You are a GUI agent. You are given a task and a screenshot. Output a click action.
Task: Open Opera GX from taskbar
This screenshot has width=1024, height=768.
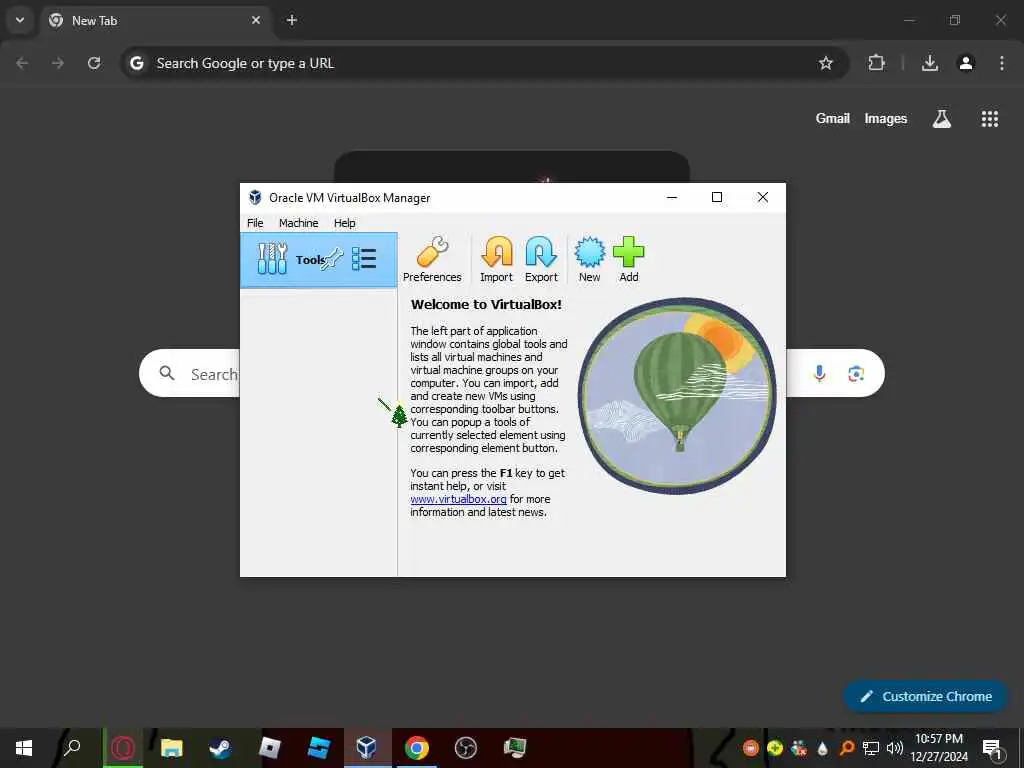pyautogui.click(x=123, y=748)
